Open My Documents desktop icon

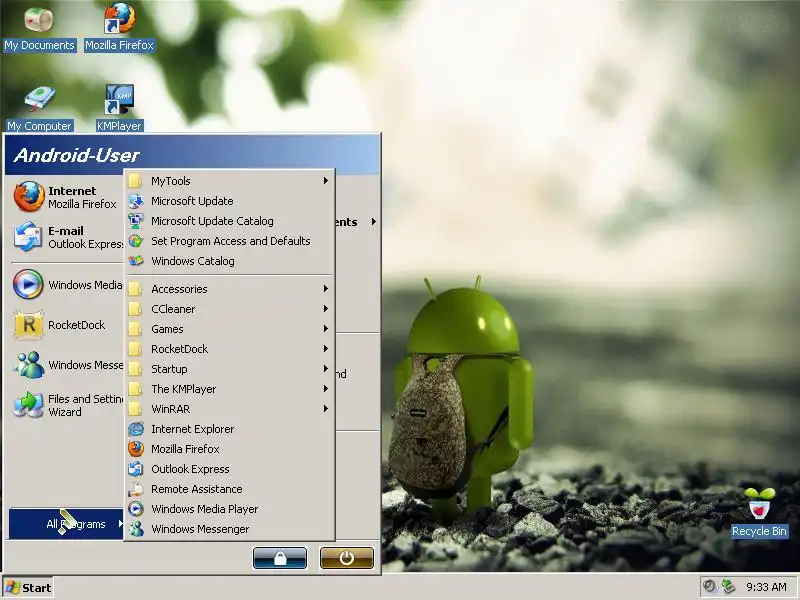click(x=39, y=29)
